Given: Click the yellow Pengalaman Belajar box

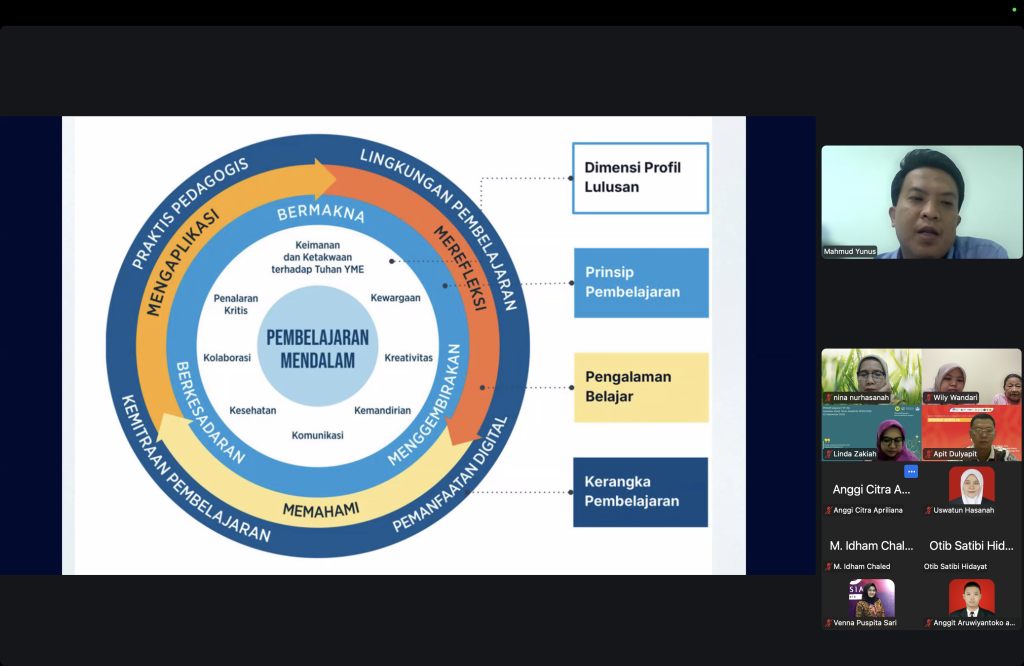Looking at the screenshot, I should (x=641, y=387).
